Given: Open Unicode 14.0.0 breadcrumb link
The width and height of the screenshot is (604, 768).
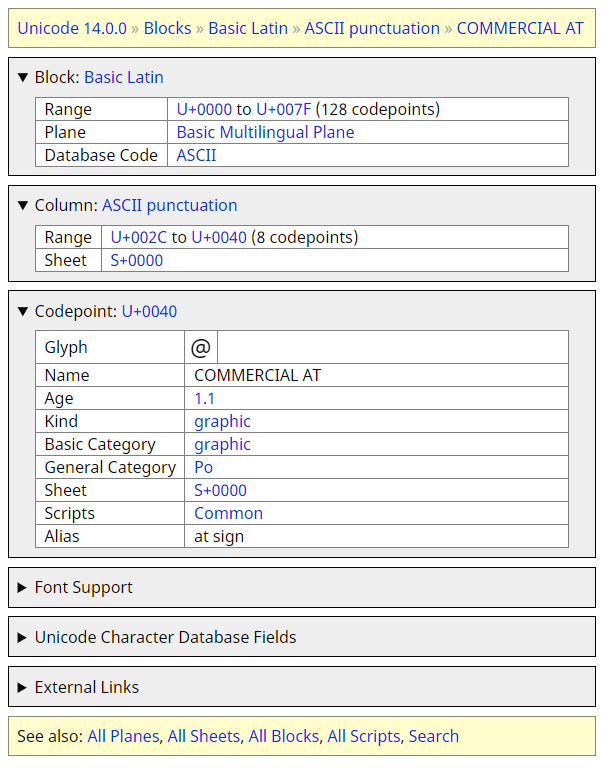Looking at the screenshot, I should point(72,28).
